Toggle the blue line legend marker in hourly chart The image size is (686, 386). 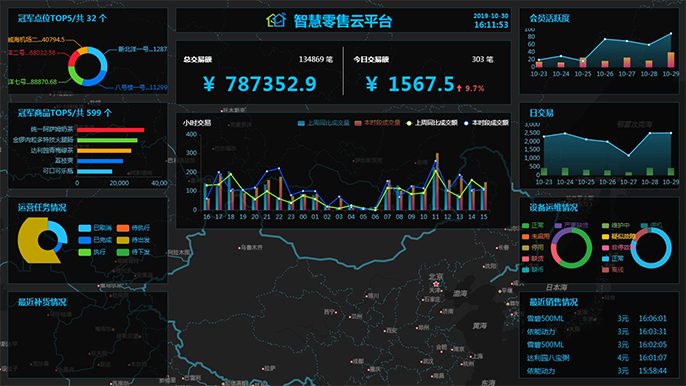466,123
